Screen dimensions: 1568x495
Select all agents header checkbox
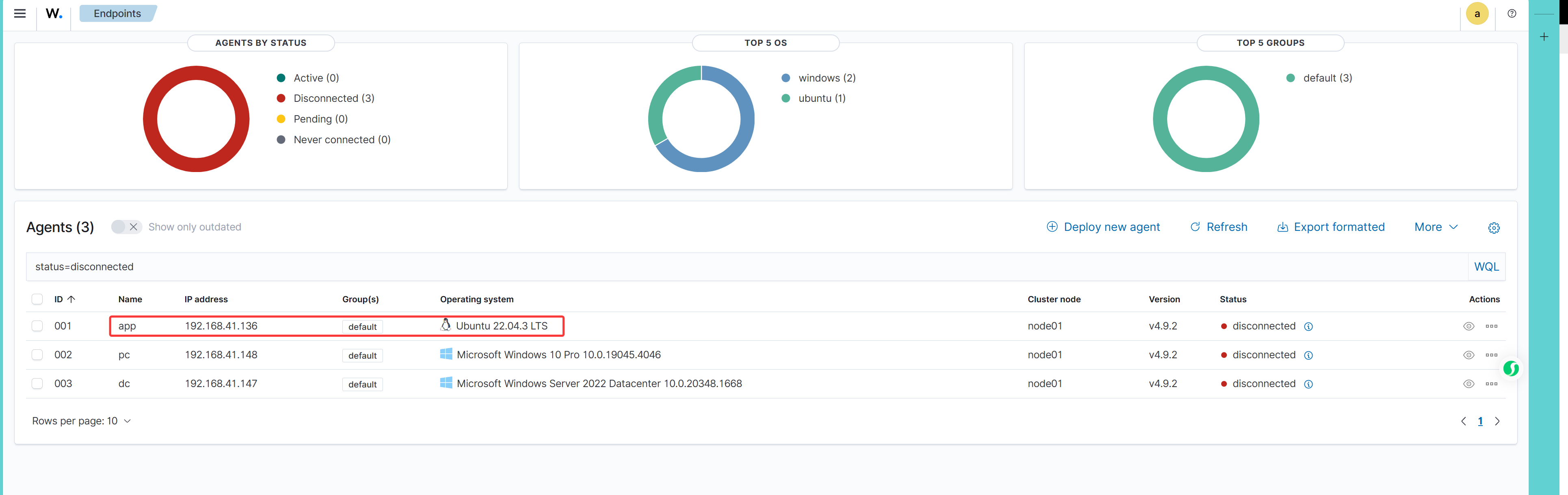(37, 299)
